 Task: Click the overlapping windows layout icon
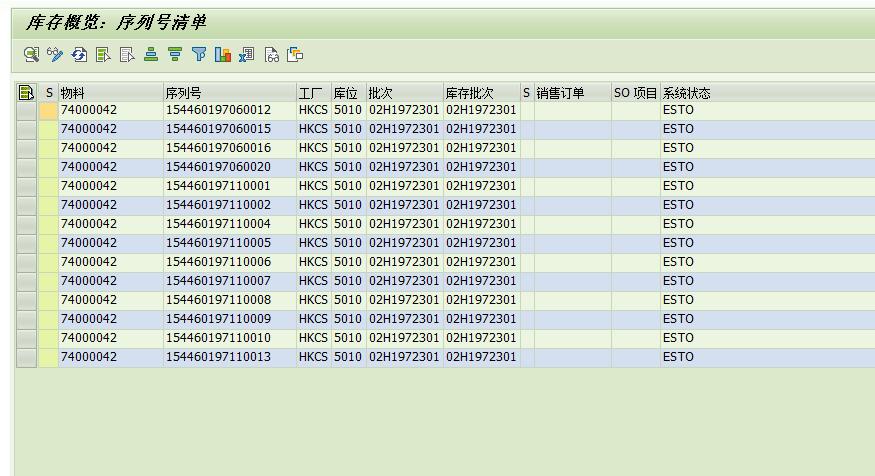tap(295, 55)
